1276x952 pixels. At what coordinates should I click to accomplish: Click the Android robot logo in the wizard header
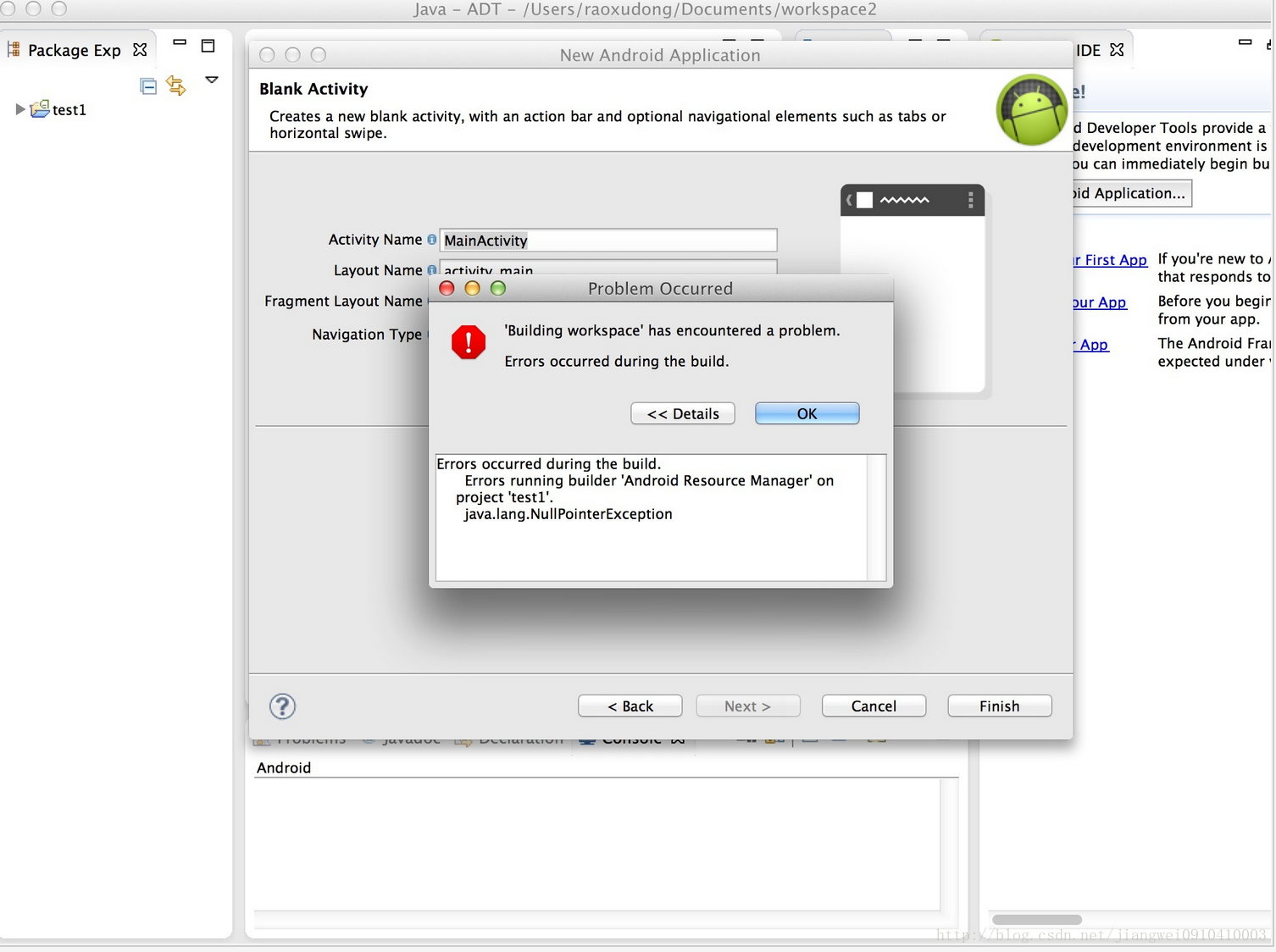tap(1032, 110)
